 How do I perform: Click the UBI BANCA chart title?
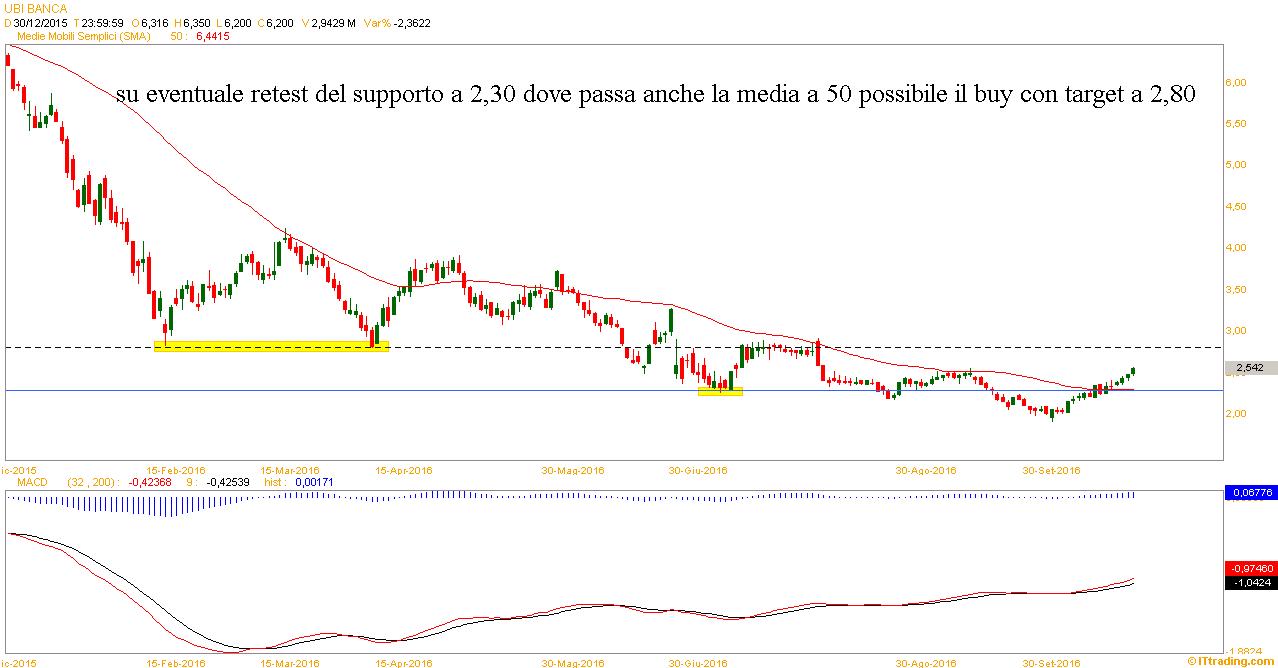click(x=35, y=8)
